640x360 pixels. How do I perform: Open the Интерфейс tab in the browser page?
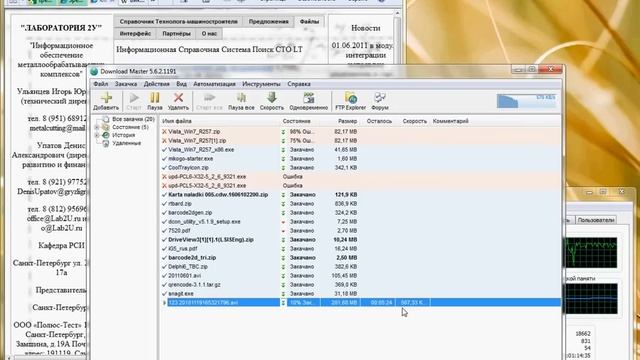[136, 33]
